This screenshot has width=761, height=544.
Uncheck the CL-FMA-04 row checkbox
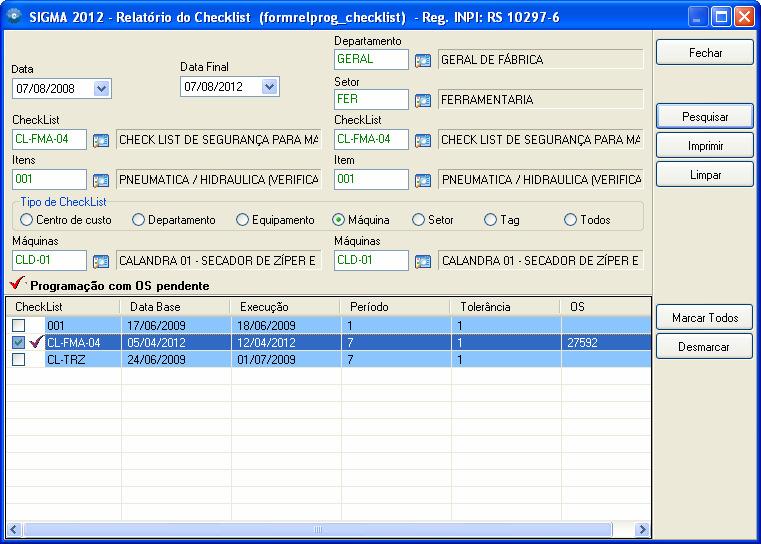(18, 343)
